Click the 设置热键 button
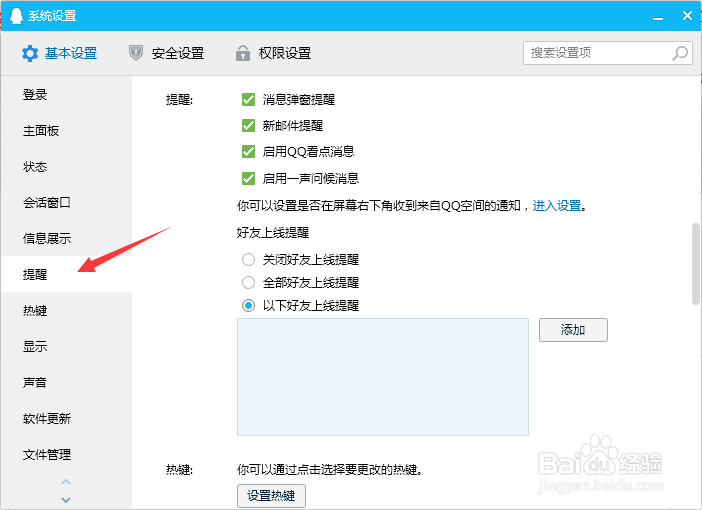This screenshot has height=510, width=702. point(271,496)
